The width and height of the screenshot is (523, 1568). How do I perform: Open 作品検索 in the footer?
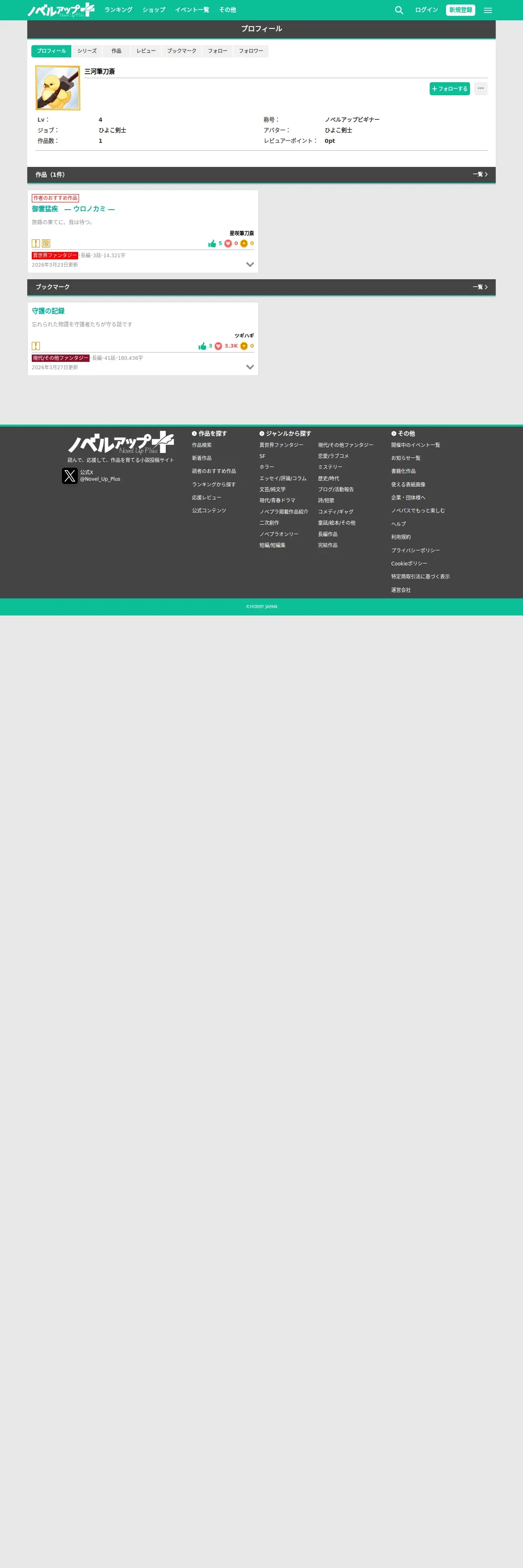click(202, 445)
